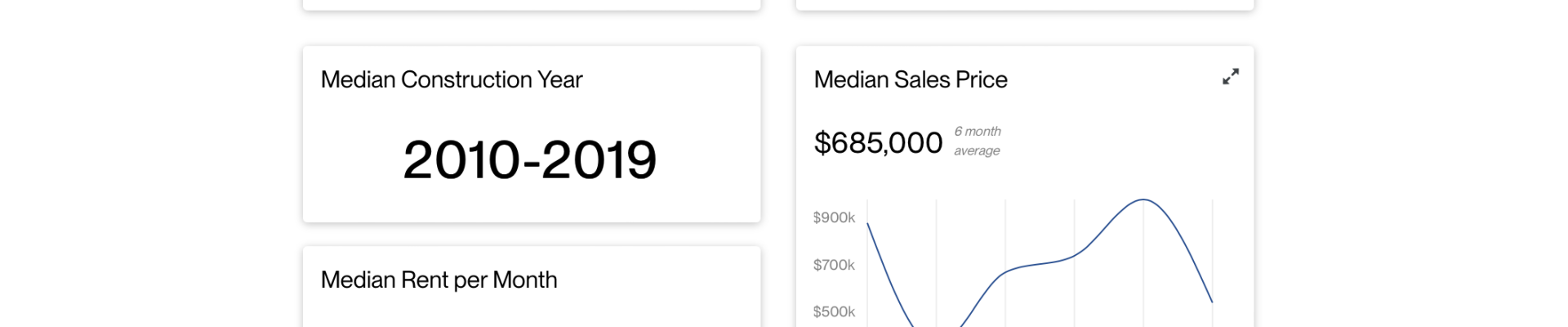Click the $700k axis label
1568x327 pixels.
(834, 265)
